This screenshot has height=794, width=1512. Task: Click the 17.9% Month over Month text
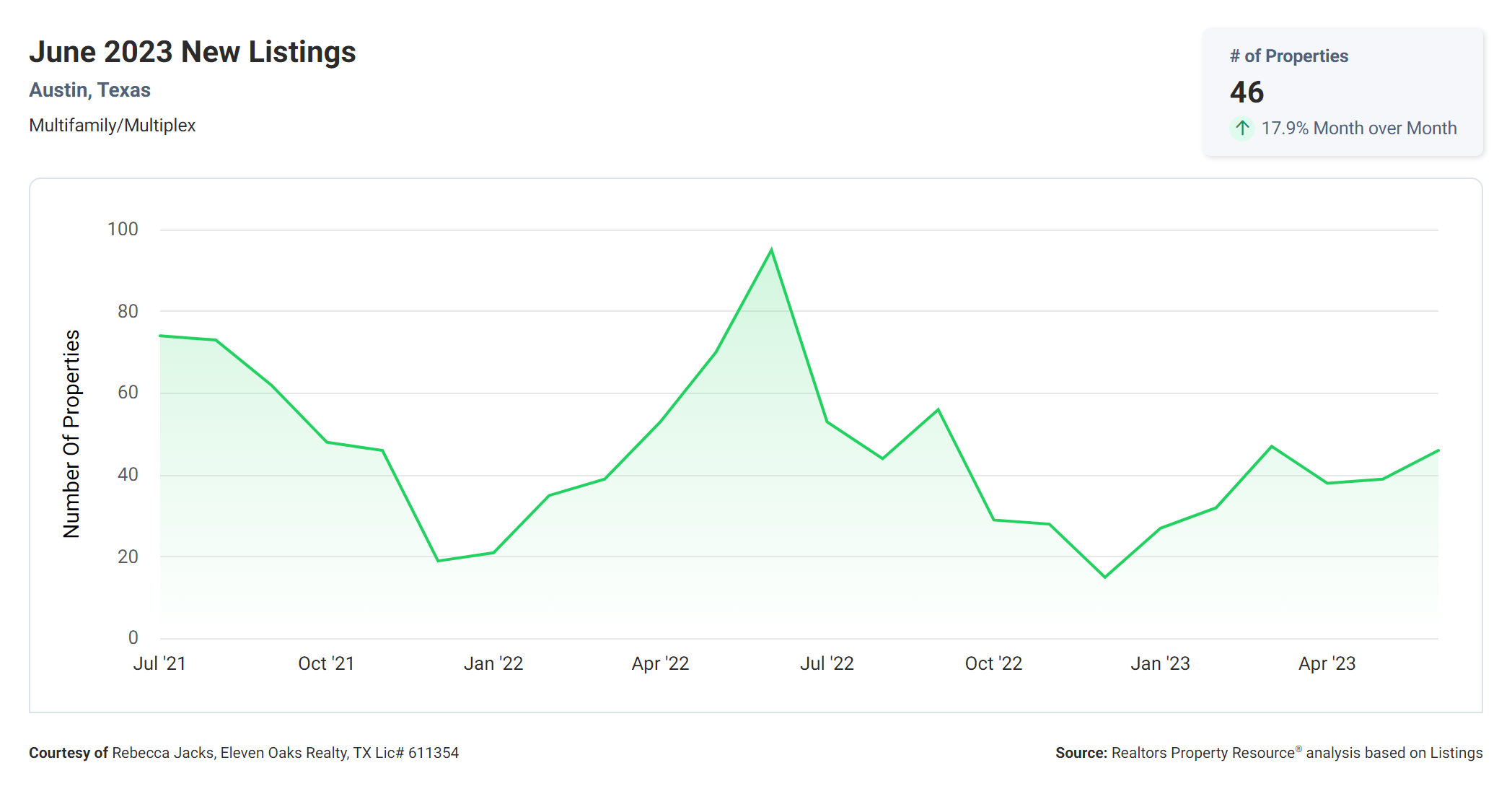click(x=1358, y=128)
